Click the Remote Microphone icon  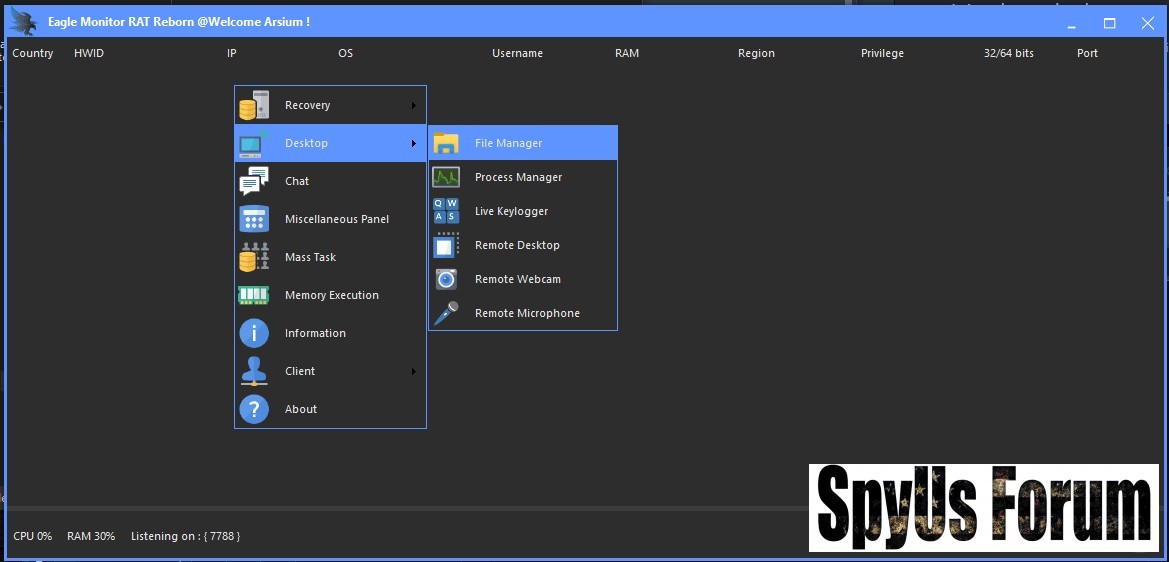click(x=446, y=313)
